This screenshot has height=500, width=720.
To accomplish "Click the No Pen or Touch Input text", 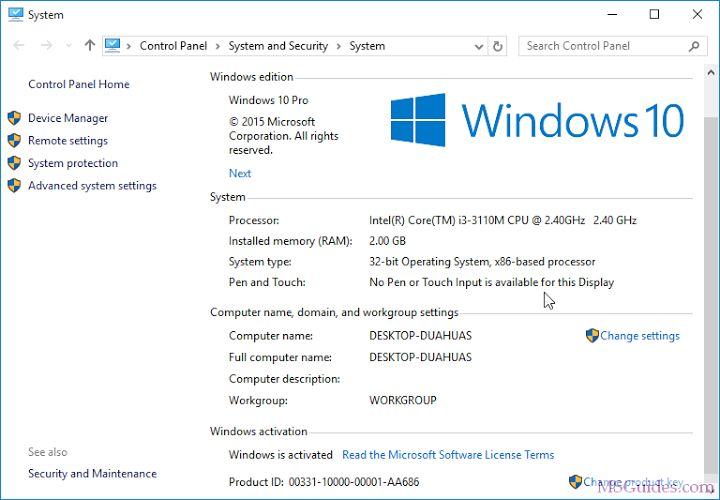I will (x=491, y=282).
